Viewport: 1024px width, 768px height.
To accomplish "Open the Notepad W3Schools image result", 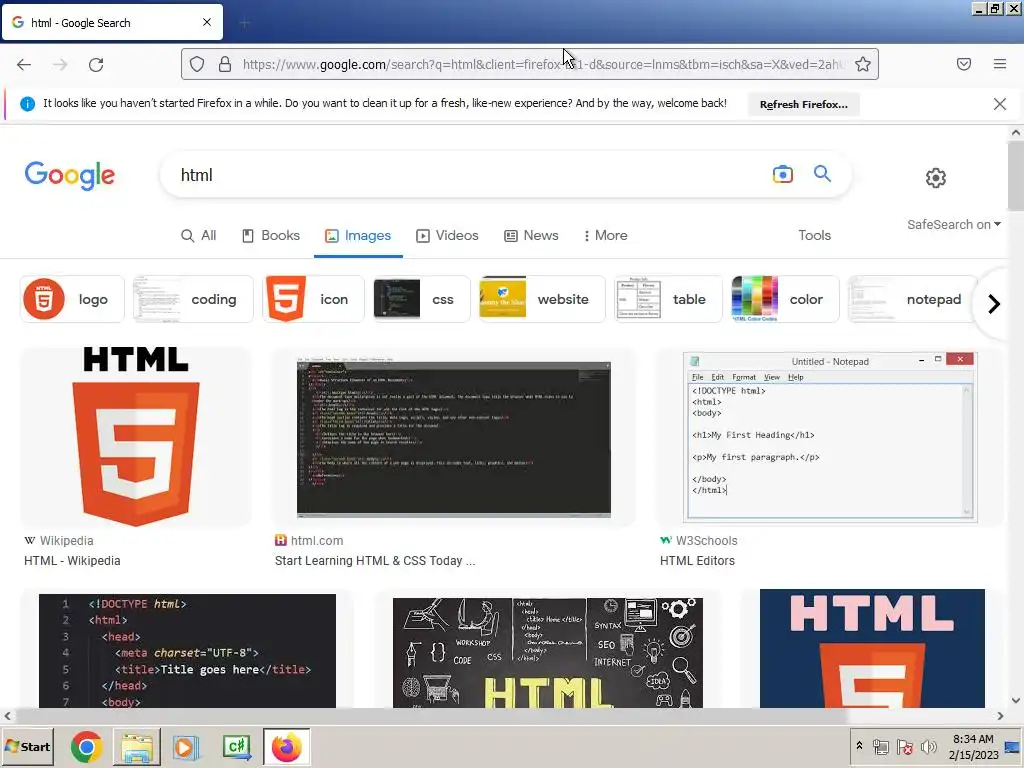I will click(829, 436).
